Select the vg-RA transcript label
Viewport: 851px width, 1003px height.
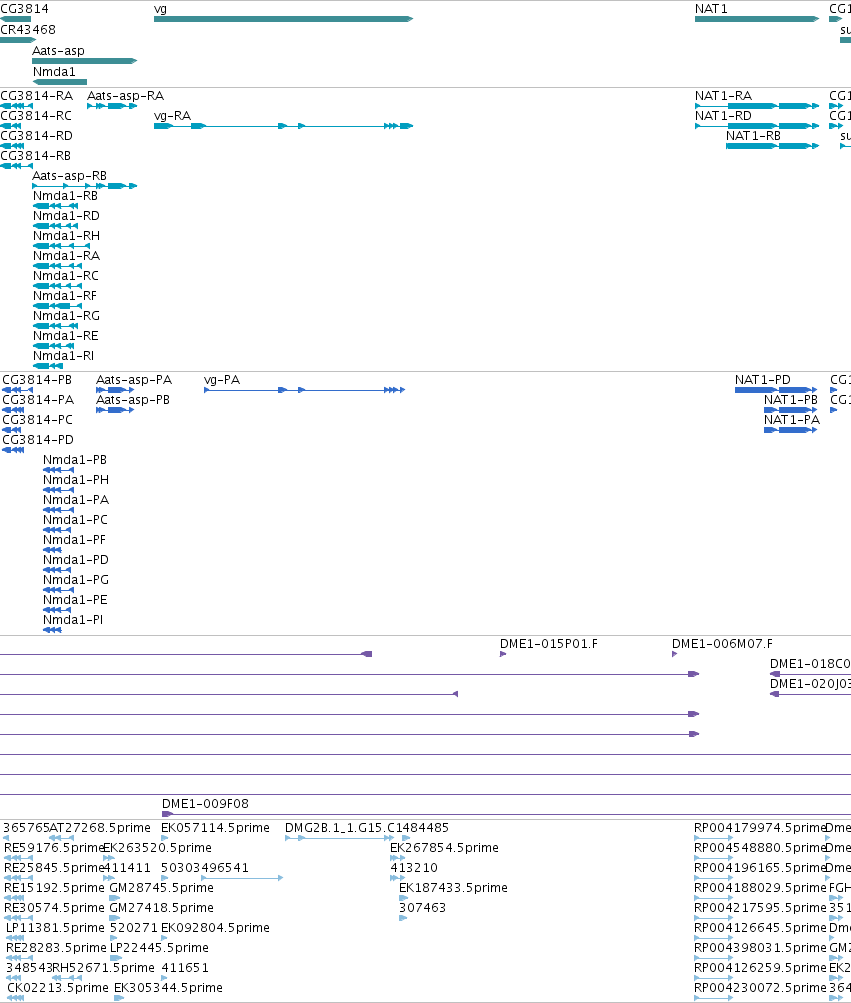click(172, 116)
